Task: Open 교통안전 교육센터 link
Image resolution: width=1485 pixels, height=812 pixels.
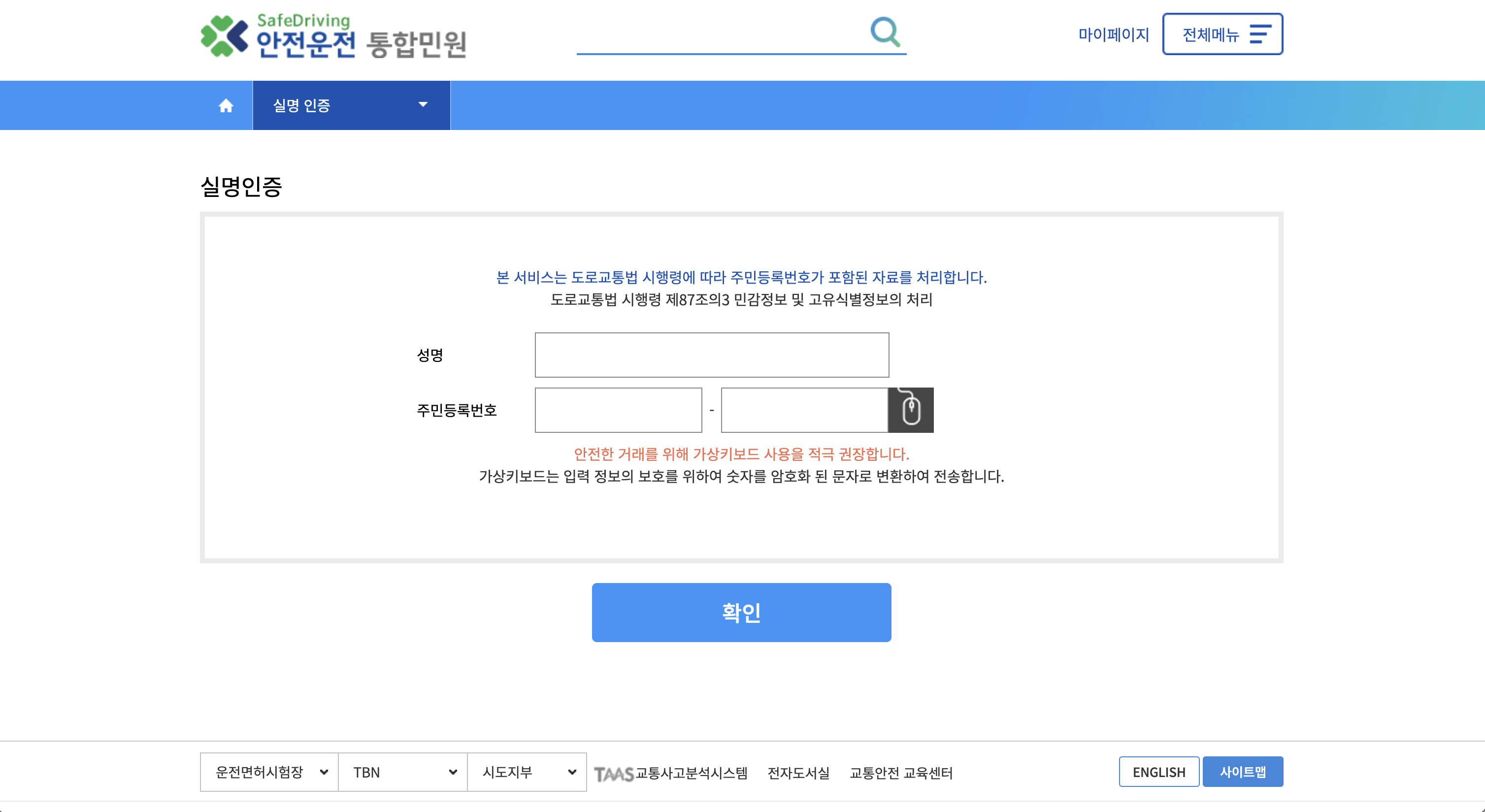Action: [x=900, y=773]
